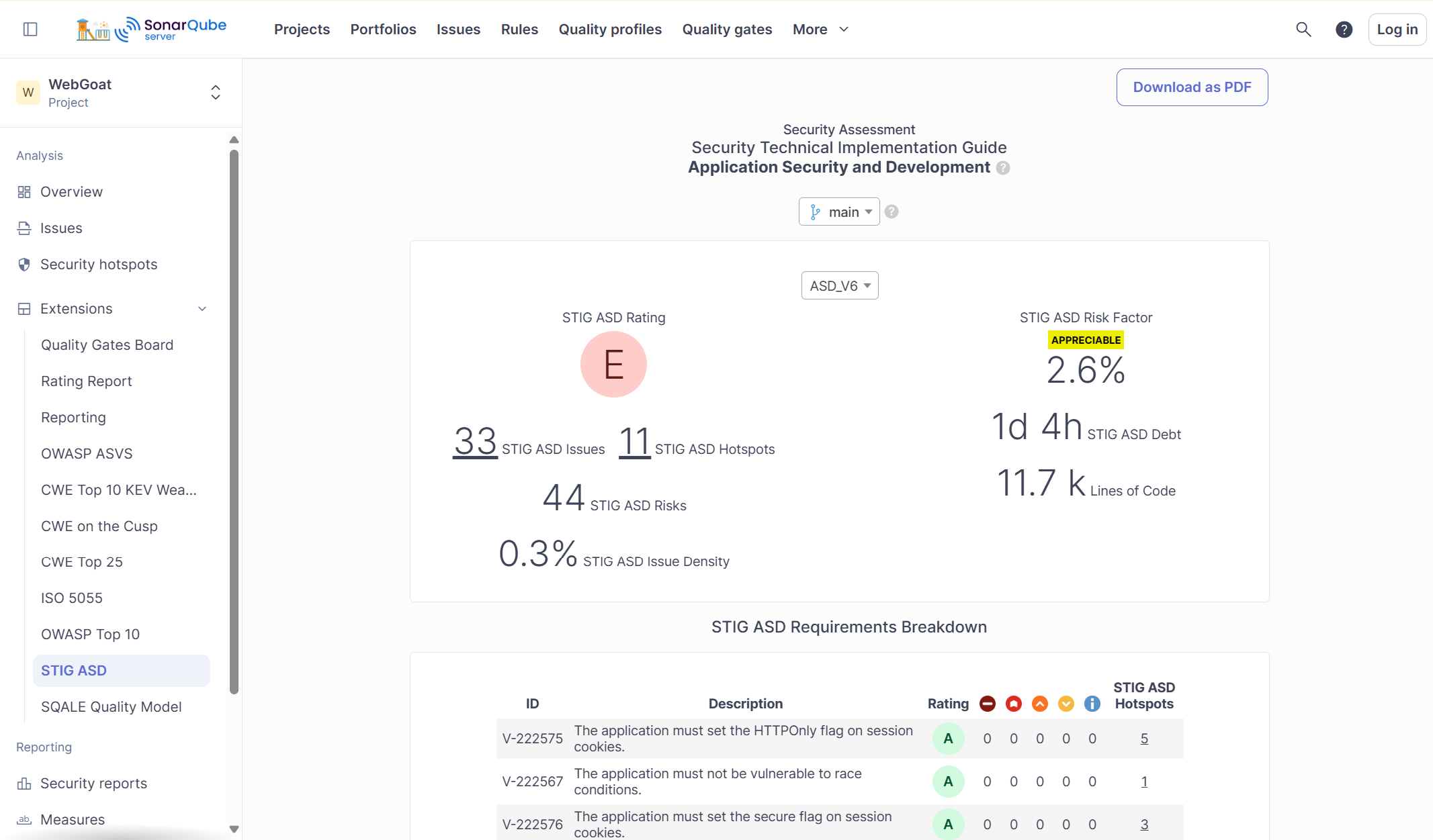Viewport: 1433px width, 840px height.
Task: Click Download as PDF button
Action: 1192,87
